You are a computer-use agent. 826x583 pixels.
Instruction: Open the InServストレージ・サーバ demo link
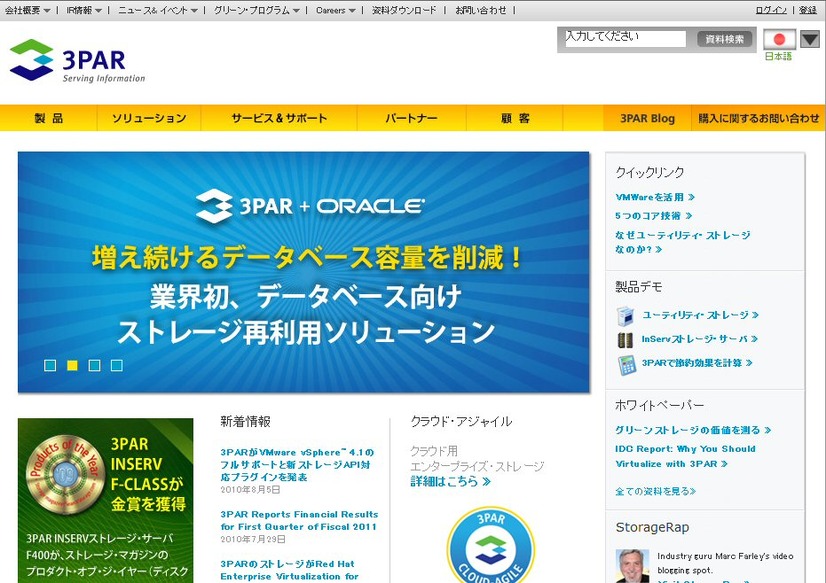tap(700, 339)
